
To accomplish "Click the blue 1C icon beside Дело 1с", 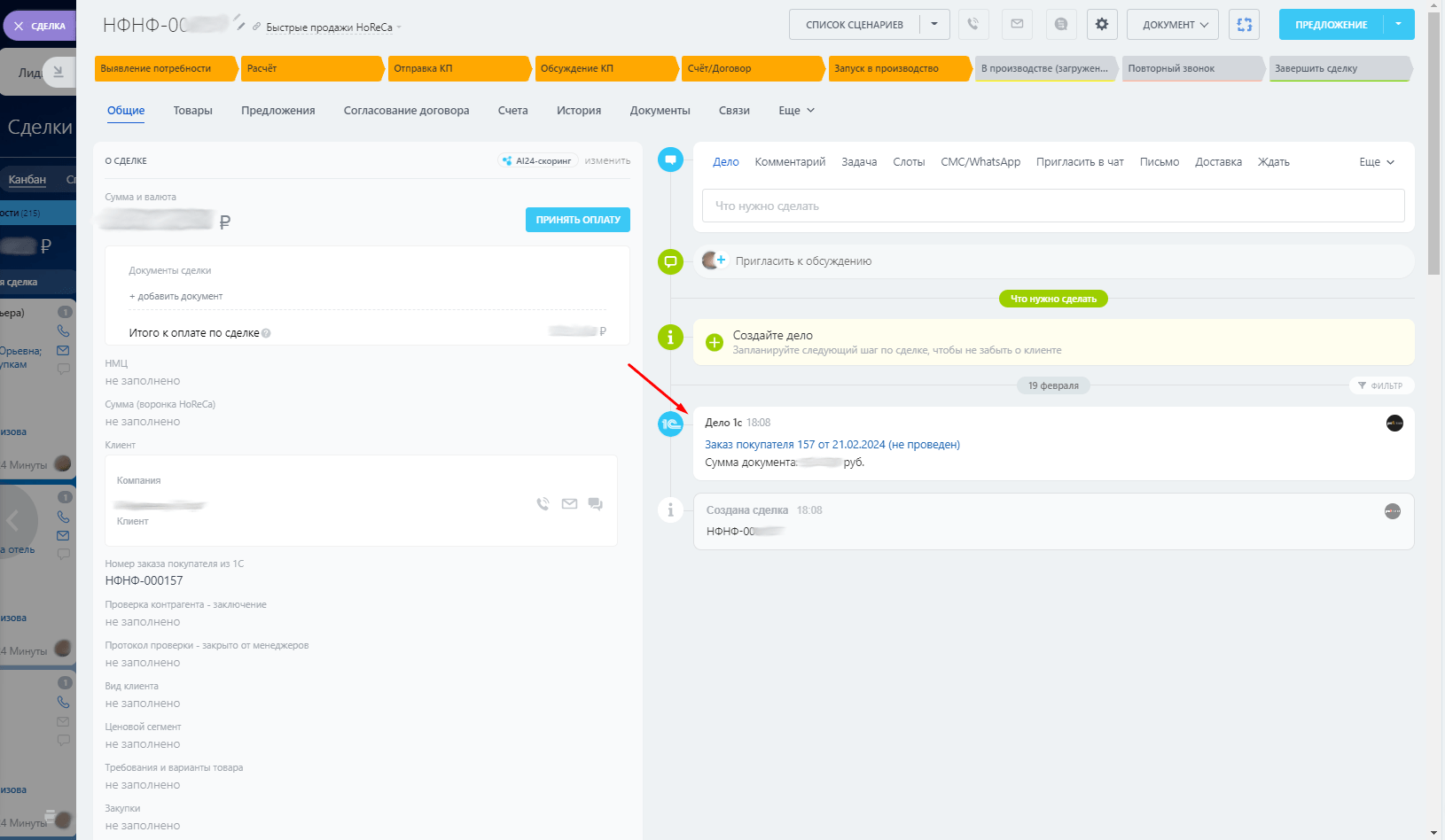I will [x=670, y=424].
